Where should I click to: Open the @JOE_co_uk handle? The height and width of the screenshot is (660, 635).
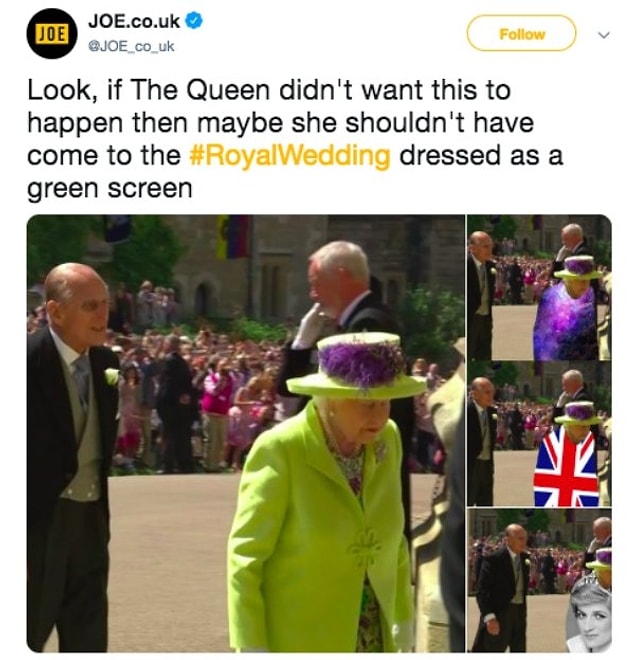pos(130,46)
